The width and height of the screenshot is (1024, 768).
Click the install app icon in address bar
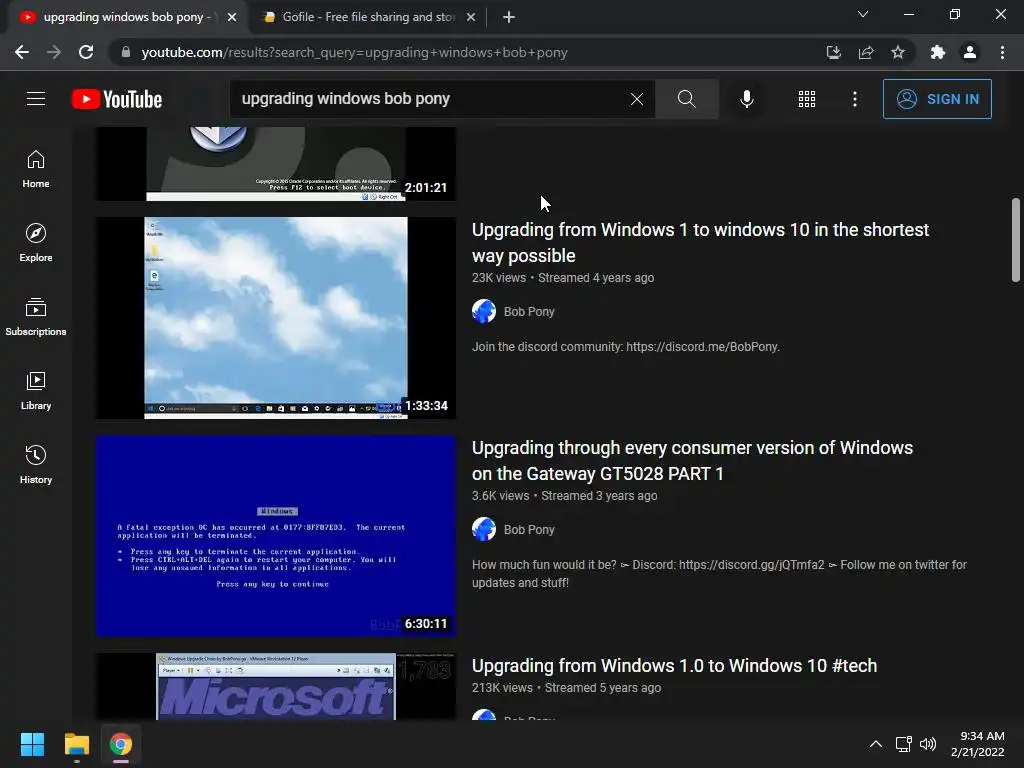click(834, 52)
